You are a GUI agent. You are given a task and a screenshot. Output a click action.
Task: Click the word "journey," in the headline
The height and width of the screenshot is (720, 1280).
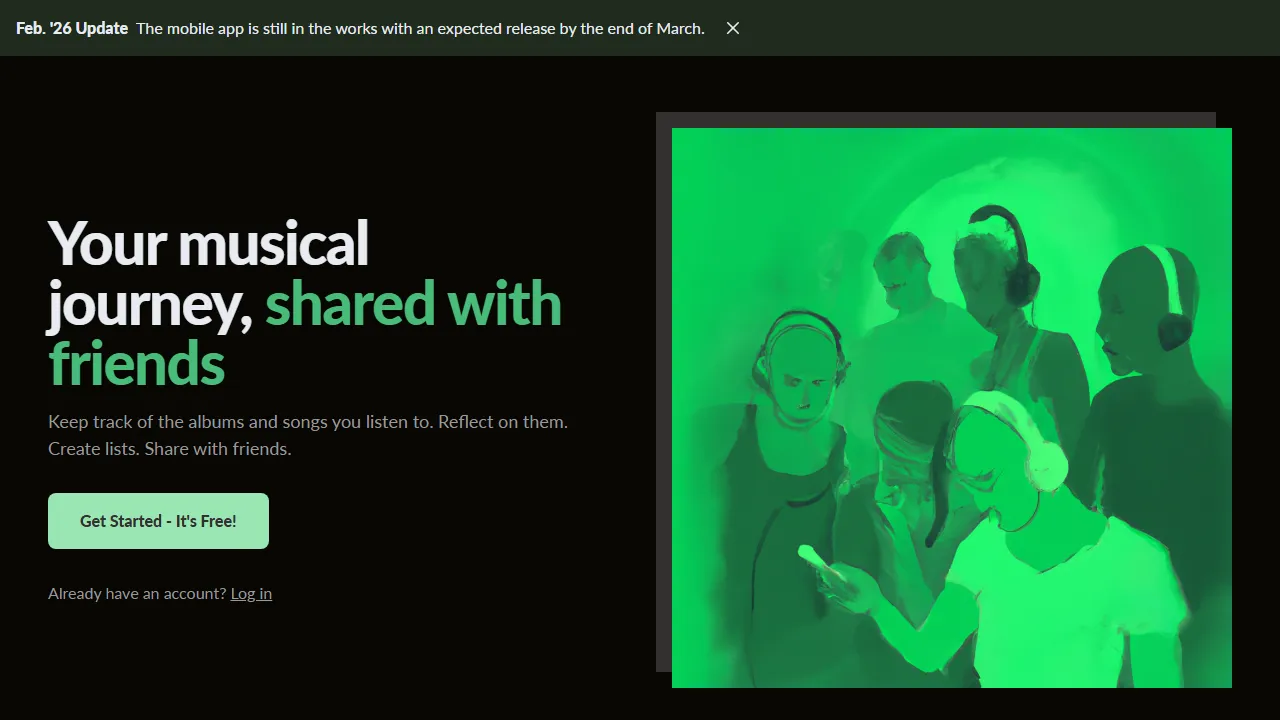[150, 304]
